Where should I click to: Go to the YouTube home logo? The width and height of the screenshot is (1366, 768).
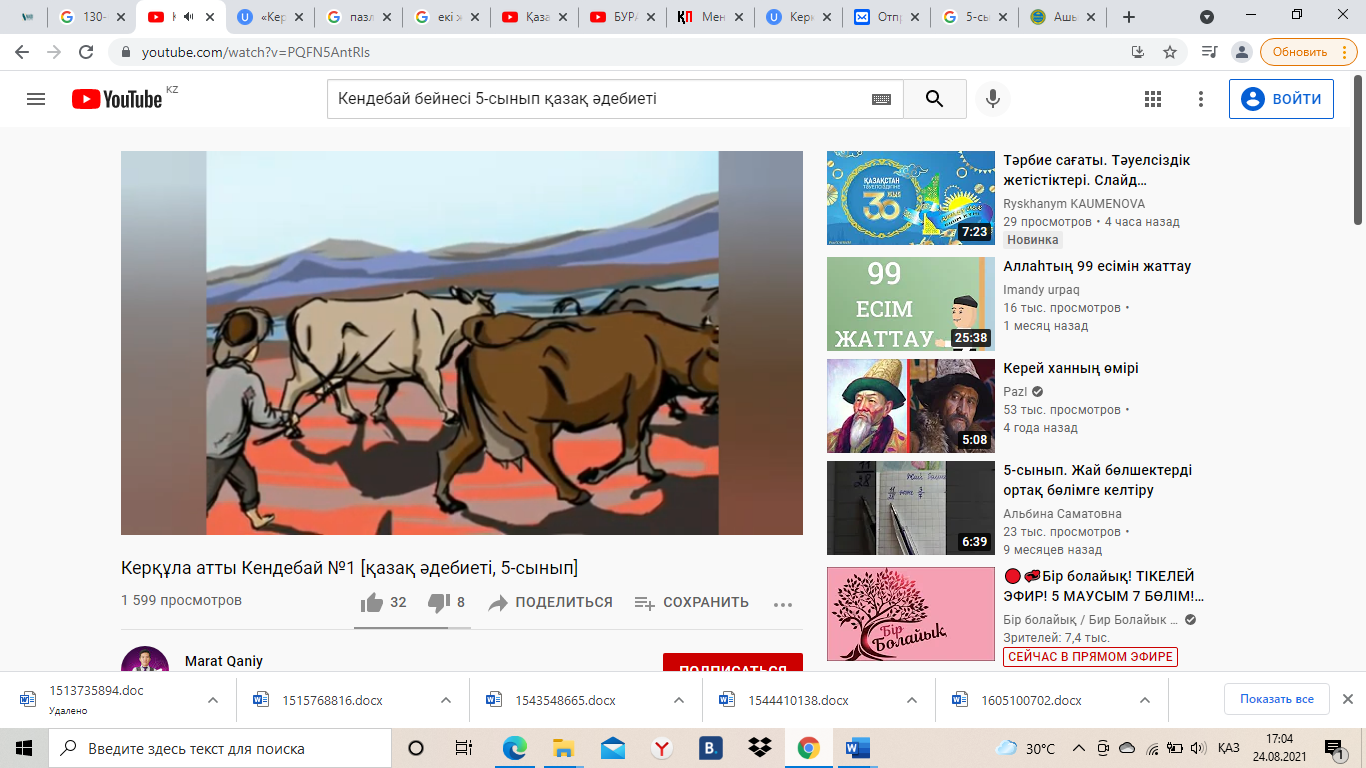[117, 99]
